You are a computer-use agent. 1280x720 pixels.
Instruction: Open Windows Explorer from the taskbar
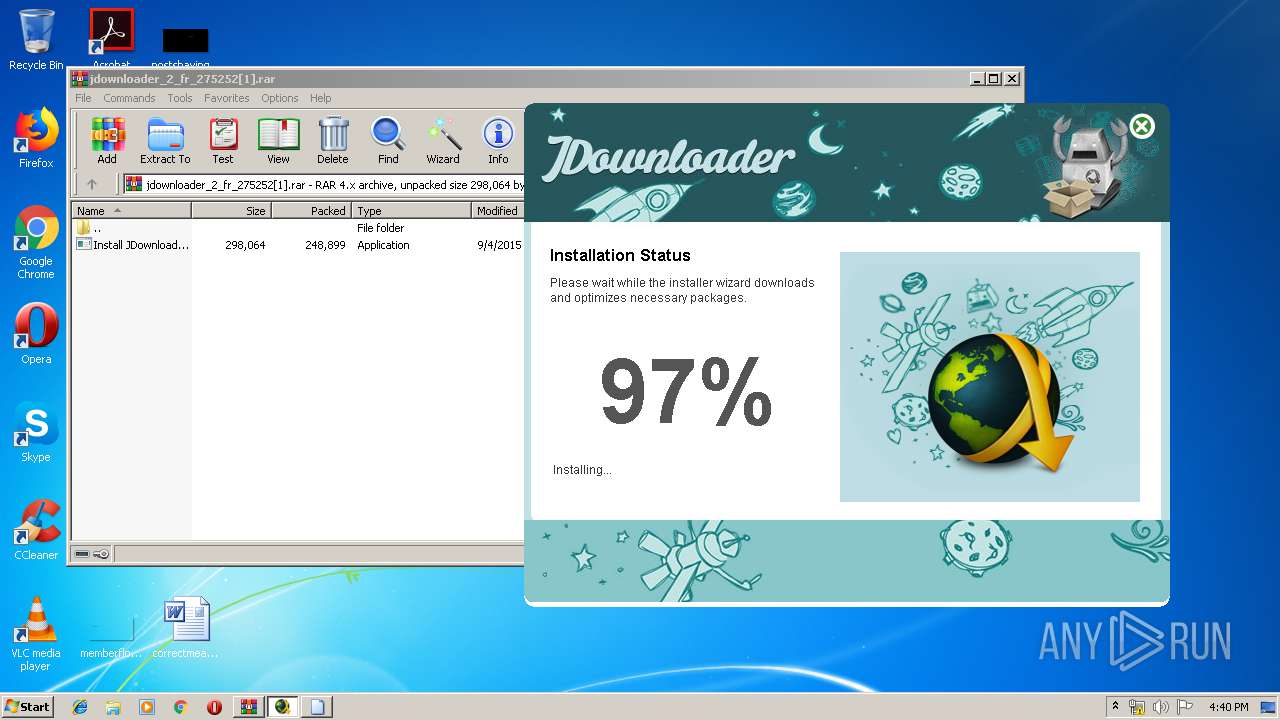click(113, 707)
